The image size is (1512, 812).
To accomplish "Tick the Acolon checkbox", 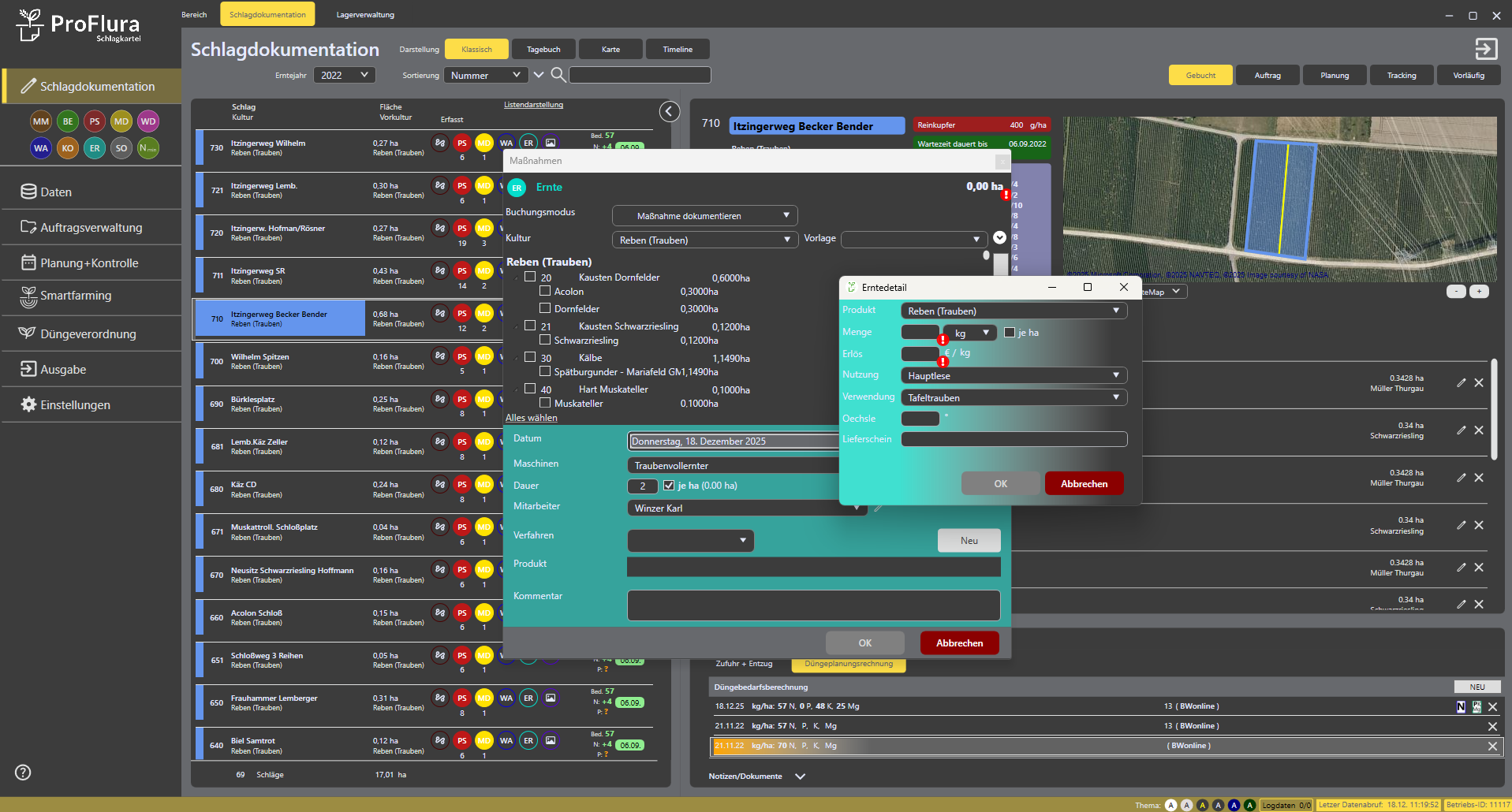I will pyautogui.click(x=545, y=291).
